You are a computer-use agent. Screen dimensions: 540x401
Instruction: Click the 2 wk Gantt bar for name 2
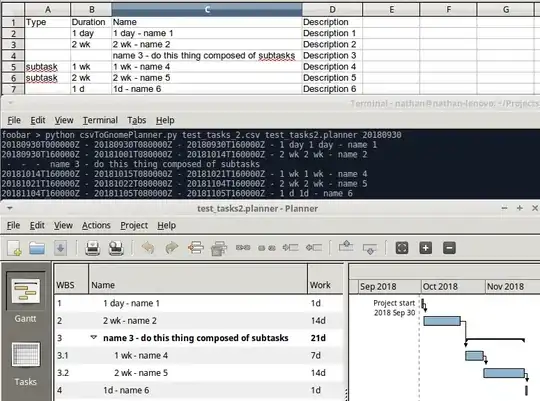coord(442,321)
